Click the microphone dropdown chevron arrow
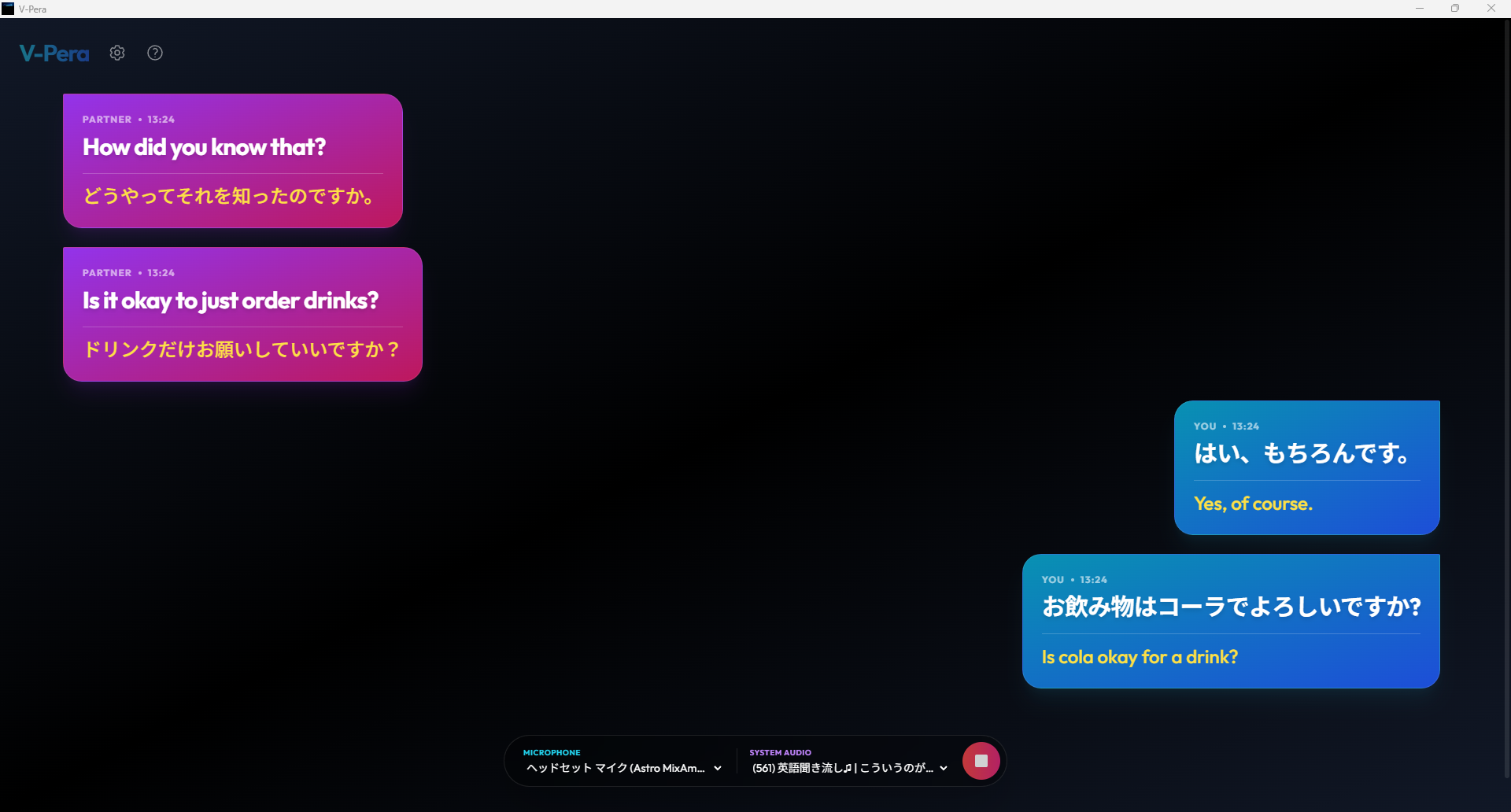Viewport: 1511px width, 812px height. [x=718, y=769]
